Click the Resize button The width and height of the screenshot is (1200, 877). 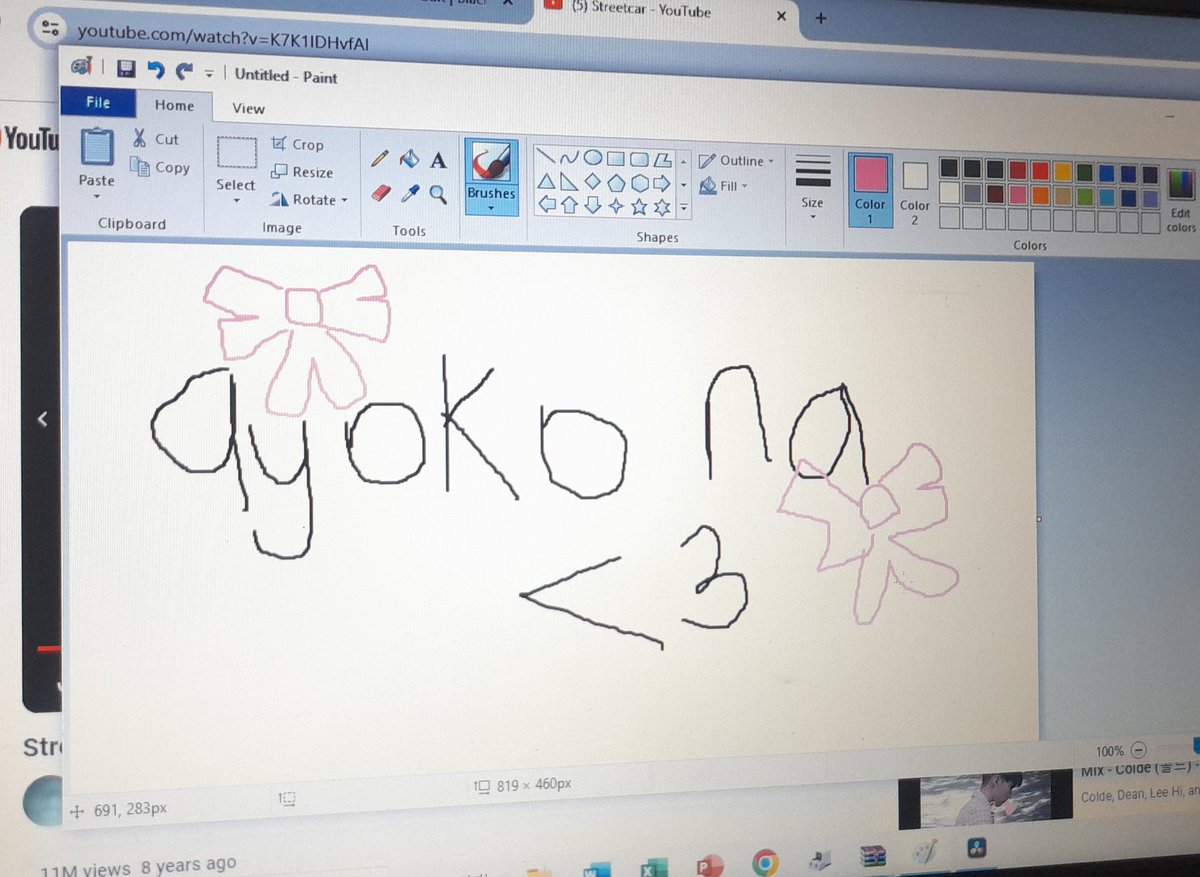pyautogui.click(x=302, y=172)
